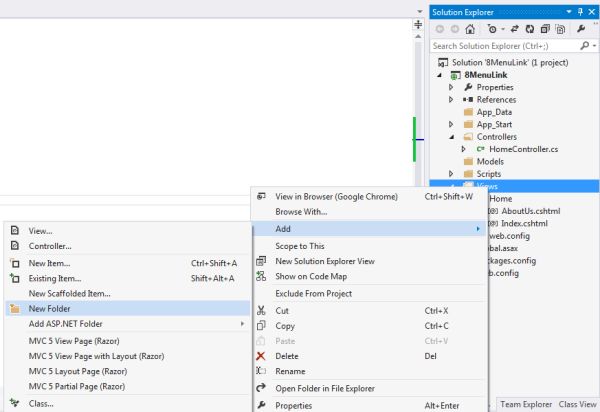Screen dimensions: 600x412
Task: Click the Solution Explorer search magnifier icon
Action: pyautogui.click(x=584, y=46)
